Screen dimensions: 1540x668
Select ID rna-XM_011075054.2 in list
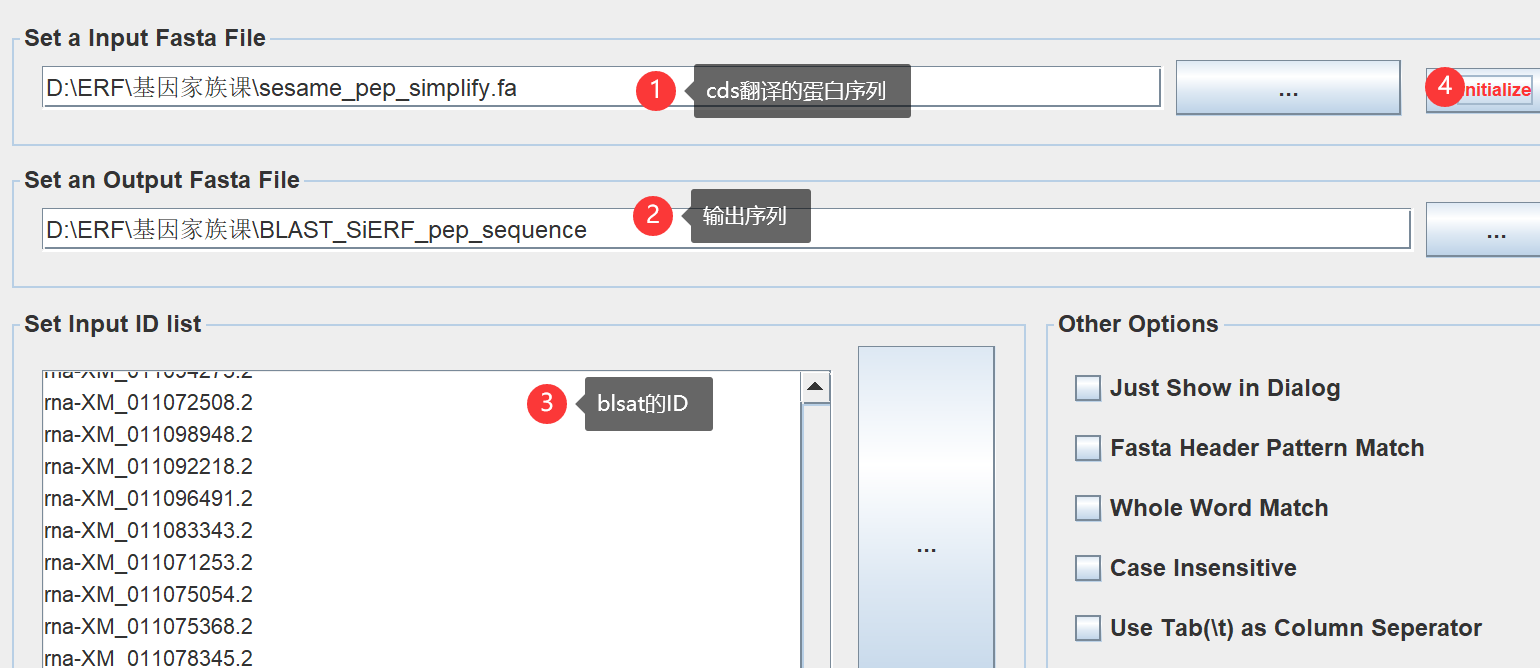pyautogui.click(x=149, y=594)
